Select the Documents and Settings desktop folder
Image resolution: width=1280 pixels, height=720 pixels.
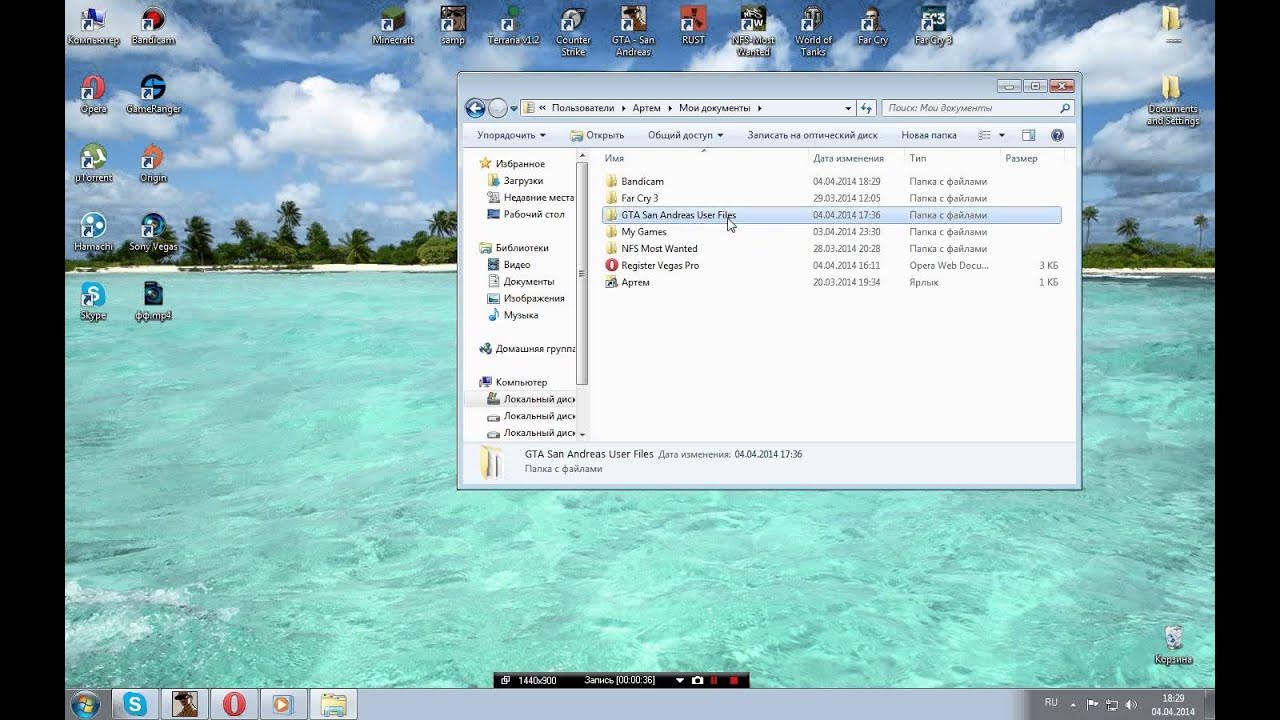click(1172, 100)
